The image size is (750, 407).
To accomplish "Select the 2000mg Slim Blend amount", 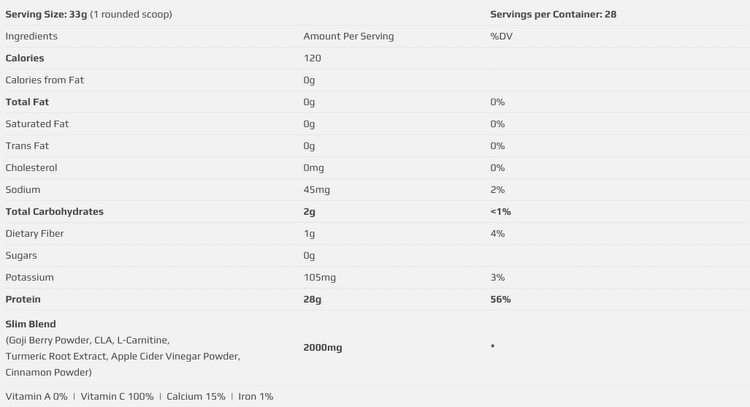I will click(322, 348).
